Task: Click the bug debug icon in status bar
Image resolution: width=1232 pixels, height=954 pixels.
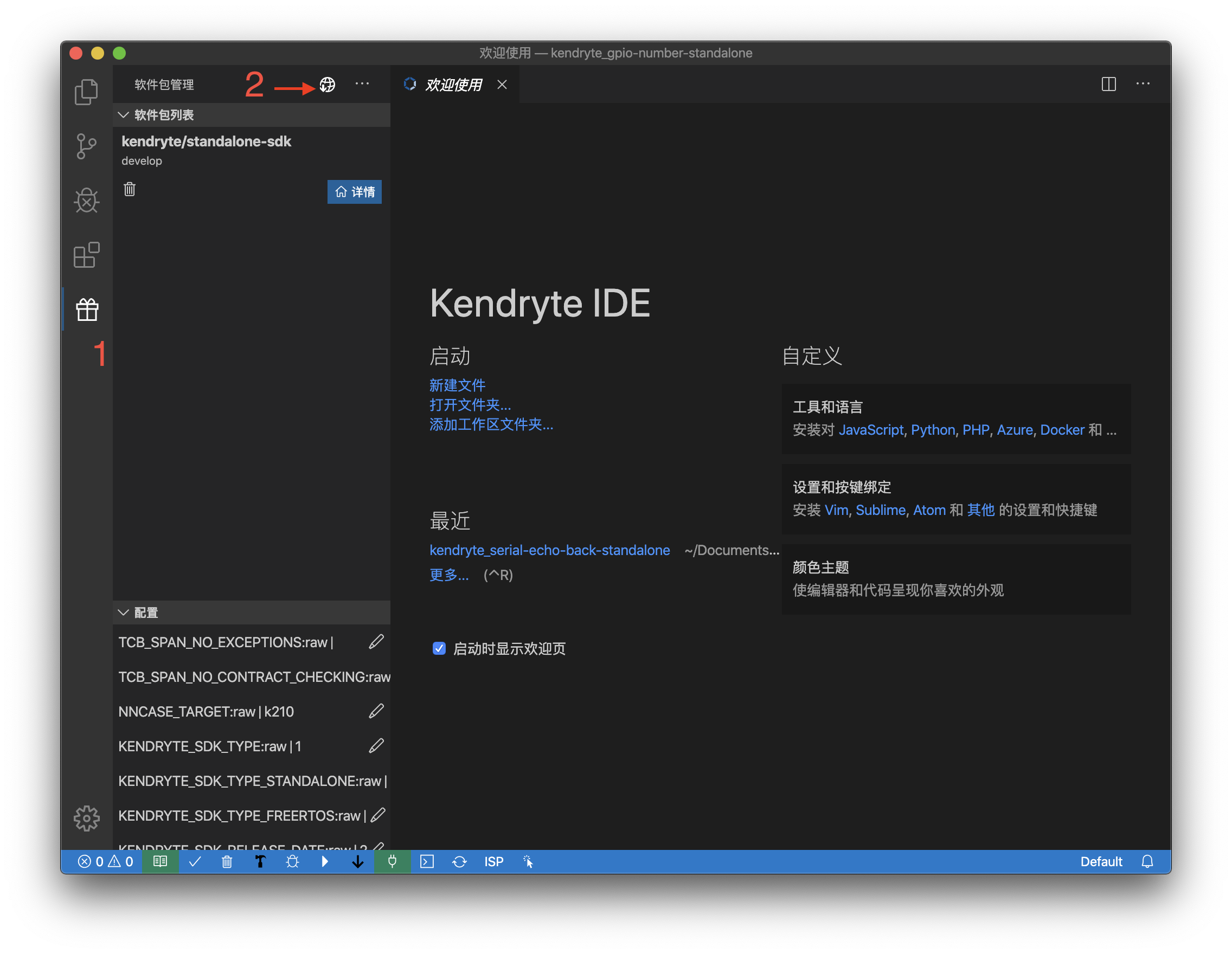Action: click(292, 861)
